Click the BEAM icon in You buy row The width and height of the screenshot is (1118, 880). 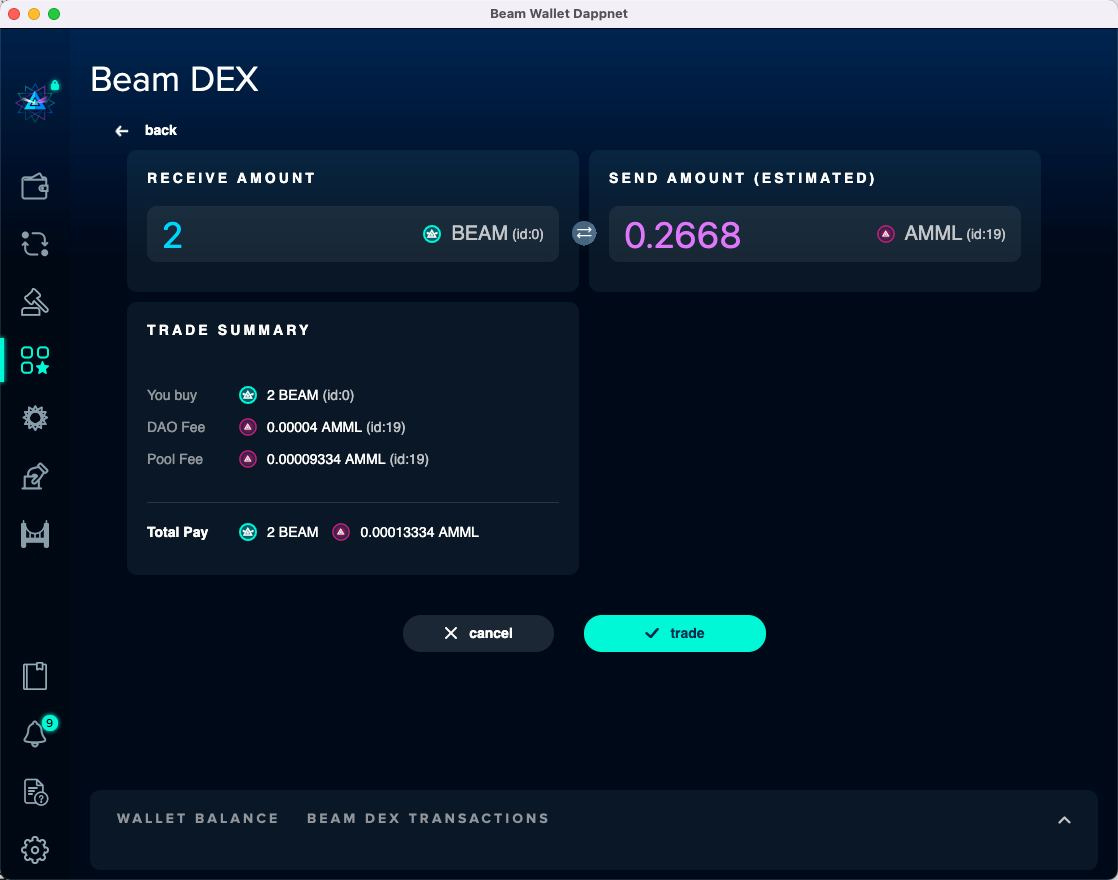point(247,395)
